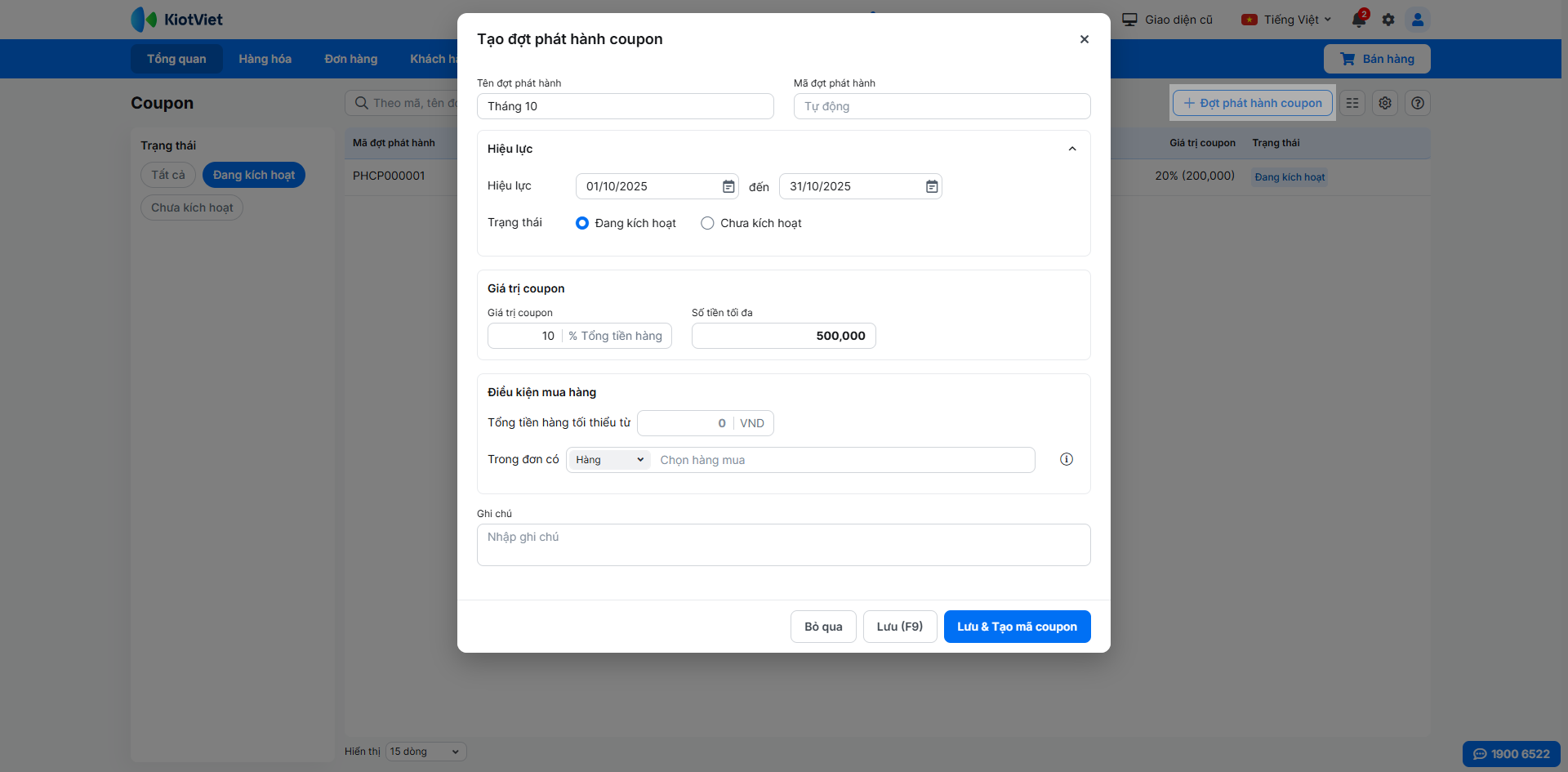Open the user account avatar
Screen dimensions: 1568x772
point(1418,20)
